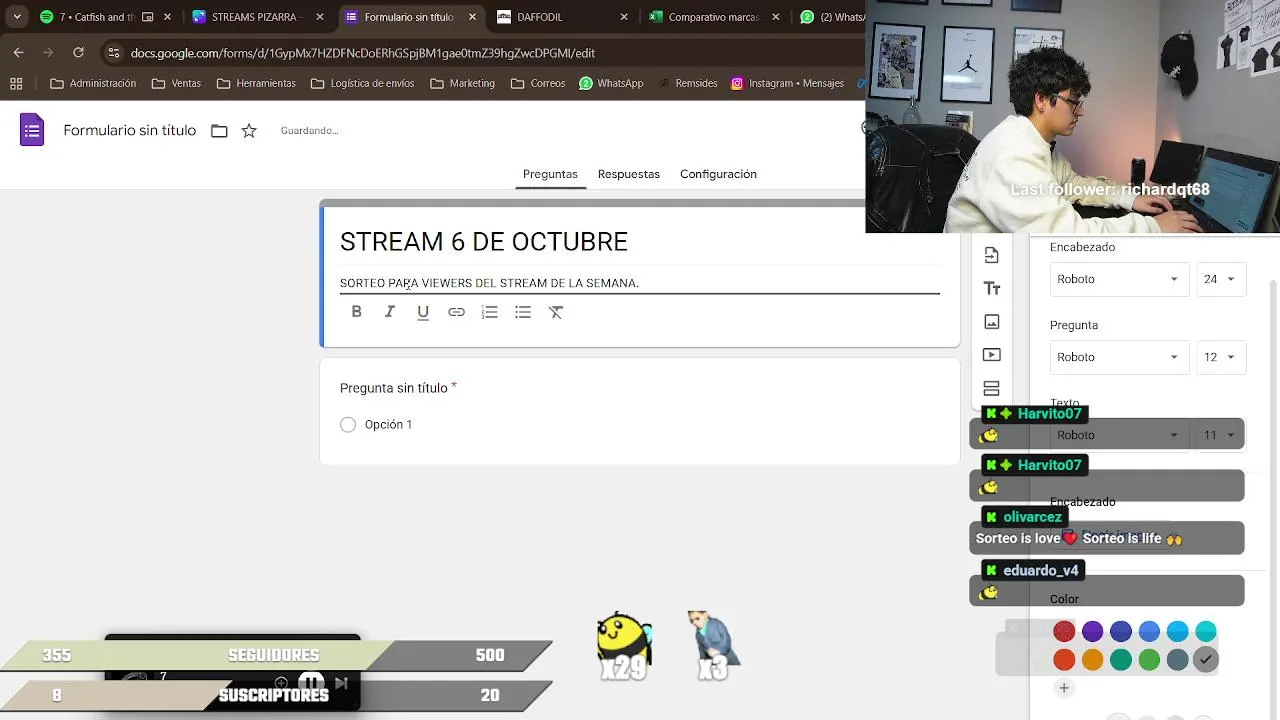The image size is (1280, 720).
Task: Open the Correos bookmarks folder
Action: pos(538,84)
